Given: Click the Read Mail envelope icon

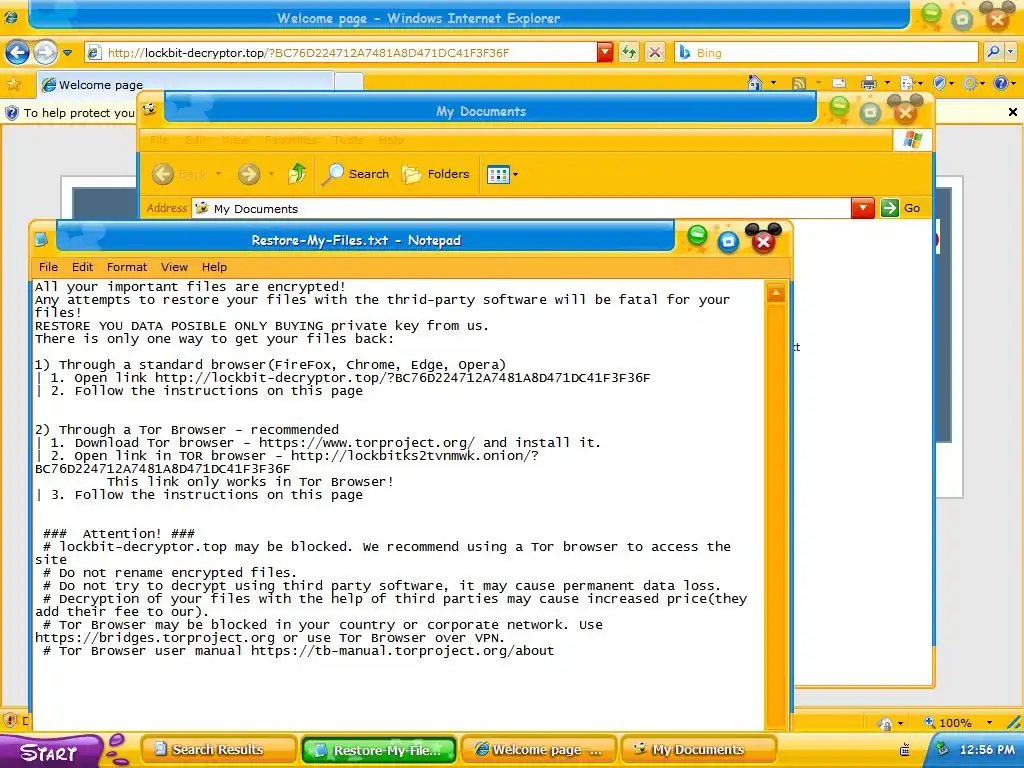Looking at the screenshot, I should [x=839, y=83].
